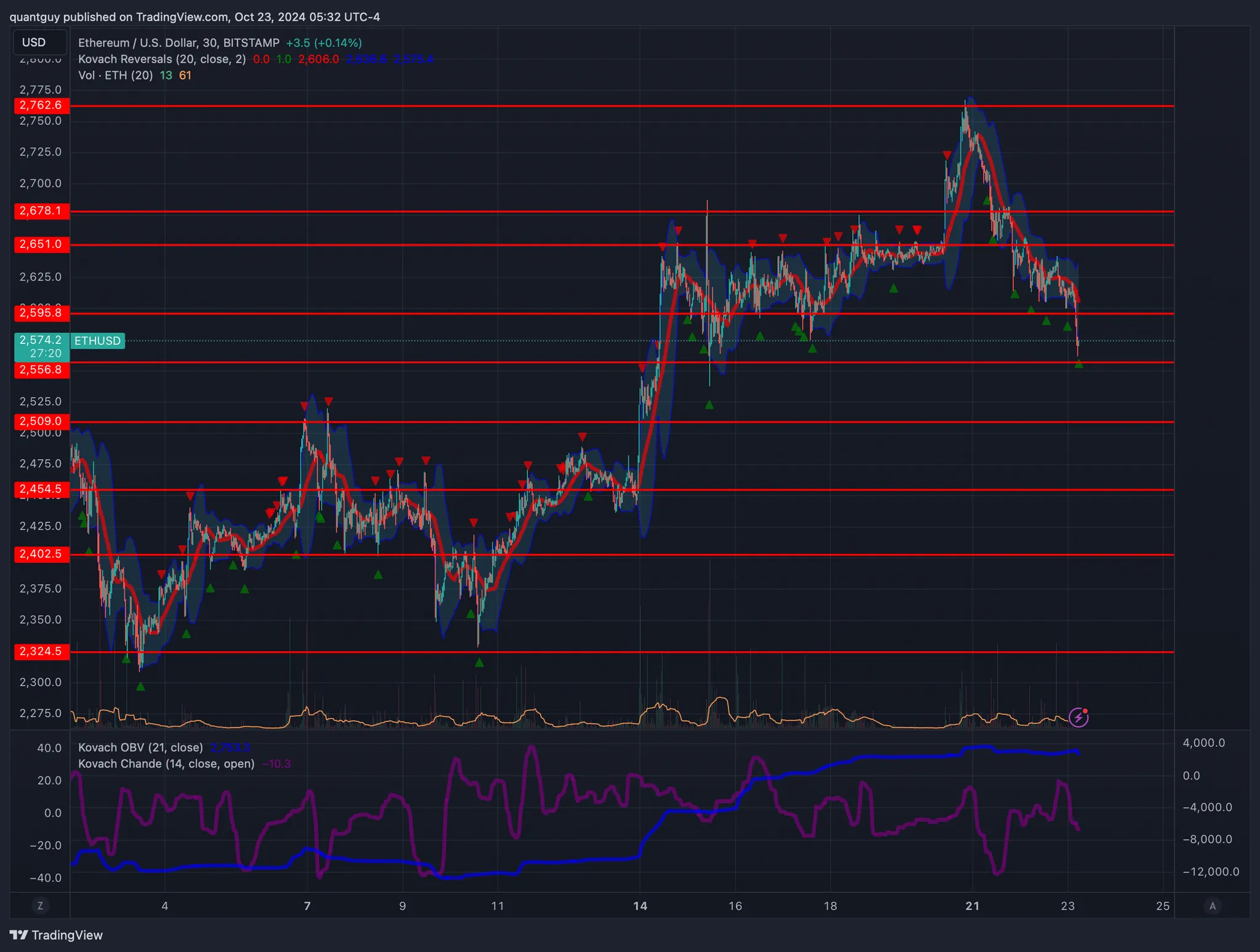Click the 21 date label on the time axis

pos(972,905)
